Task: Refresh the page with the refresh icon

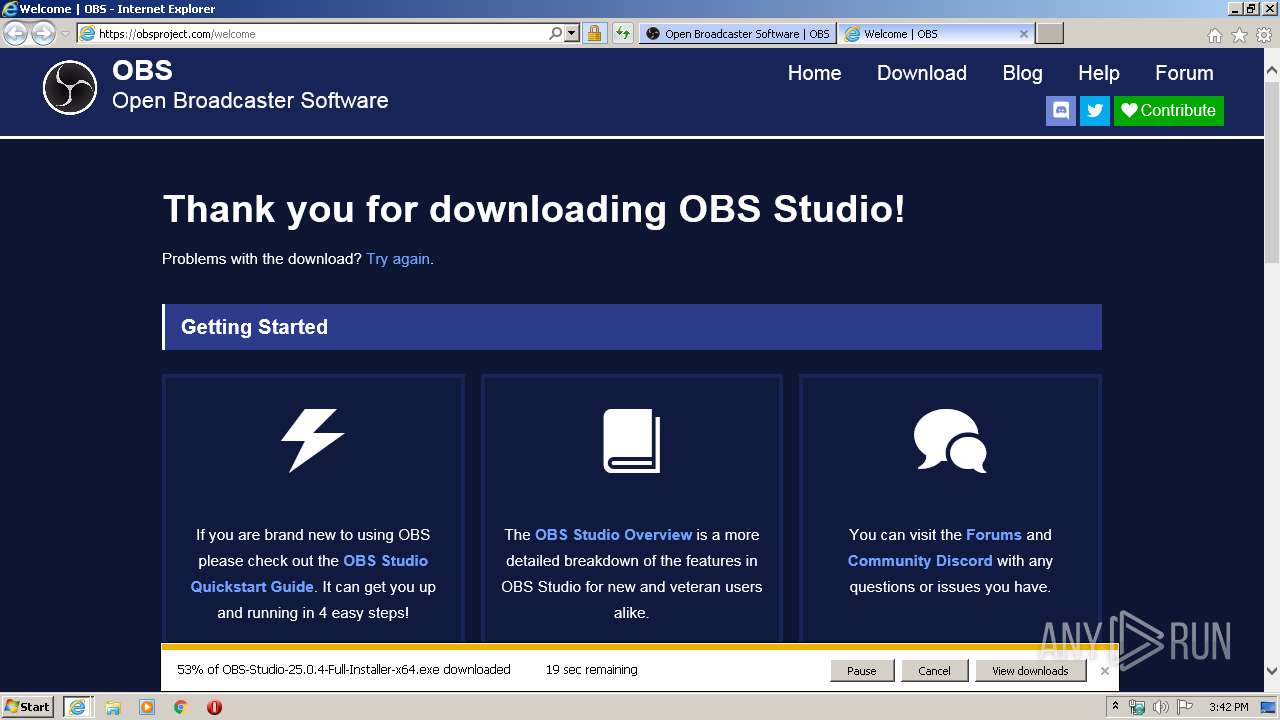Action: [623, 33]
